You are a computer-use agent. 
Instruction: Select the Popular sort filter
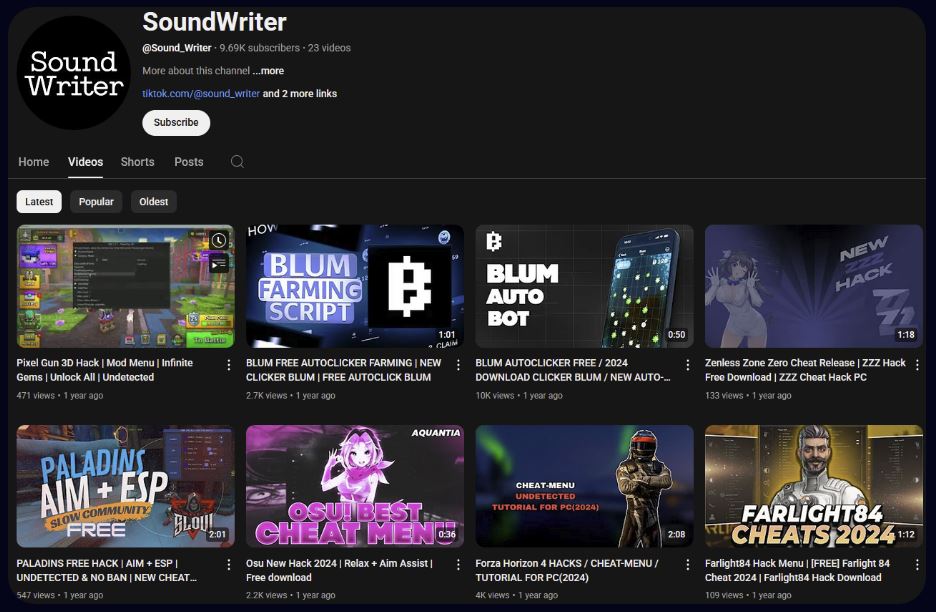point(96,202)
